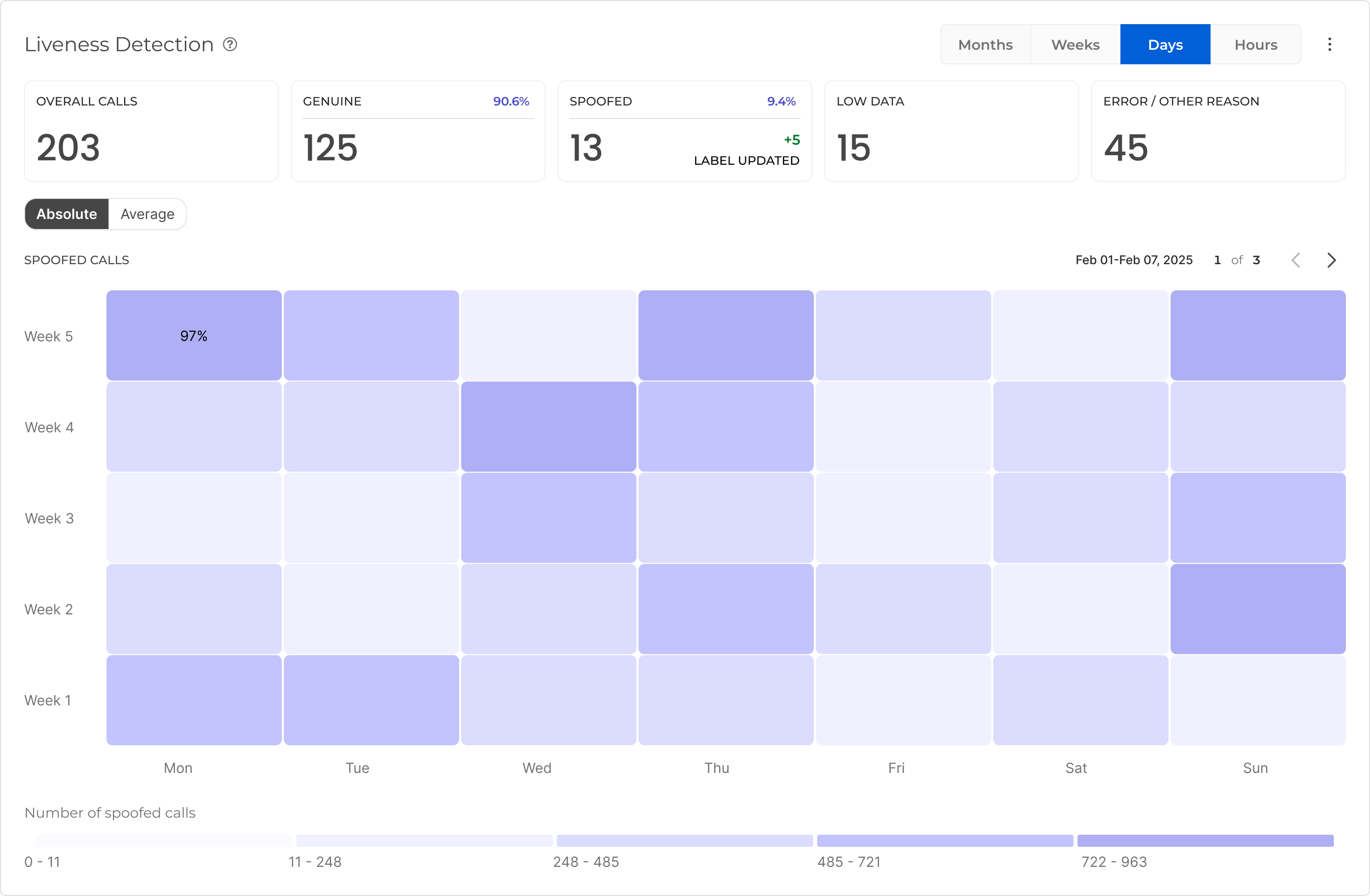
Task: Select the Hours tab
Action: point(1255,44)
